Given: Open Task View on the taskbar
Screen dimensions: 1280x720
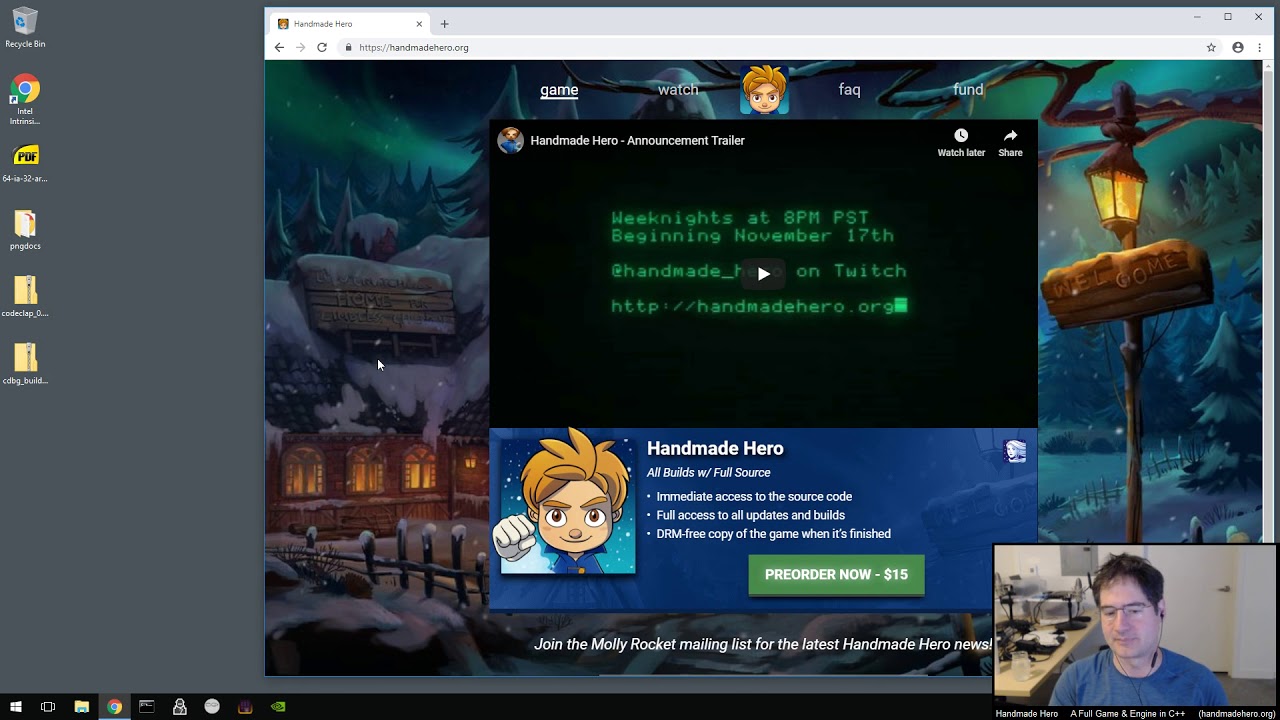Looking at the screenshot, I should coord(48,707).
